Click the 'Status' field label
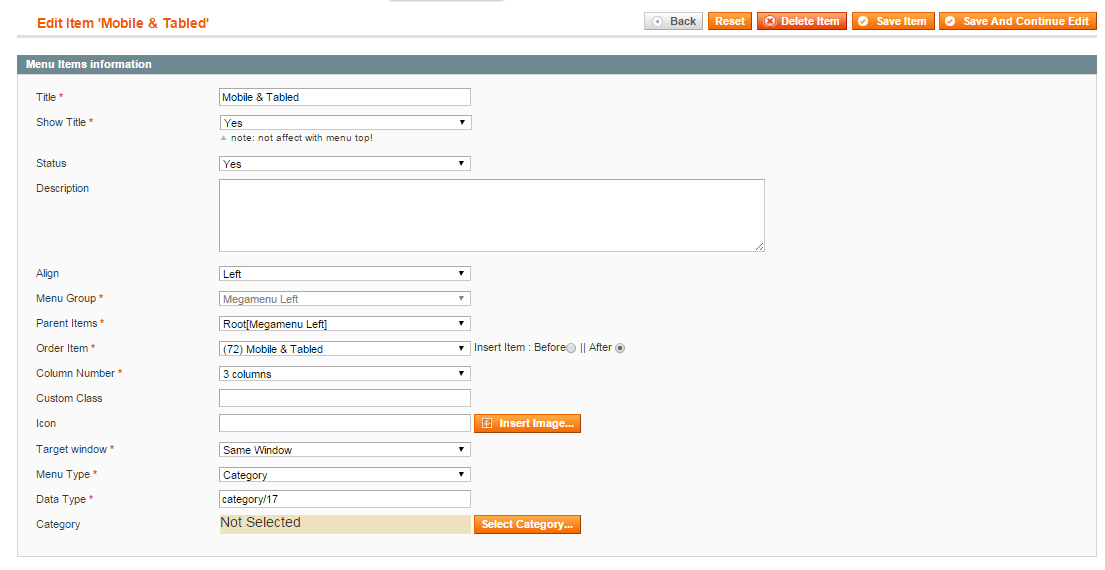This screenshot has height=570, width=1105. pyautogui.click(x=51, y=163)
